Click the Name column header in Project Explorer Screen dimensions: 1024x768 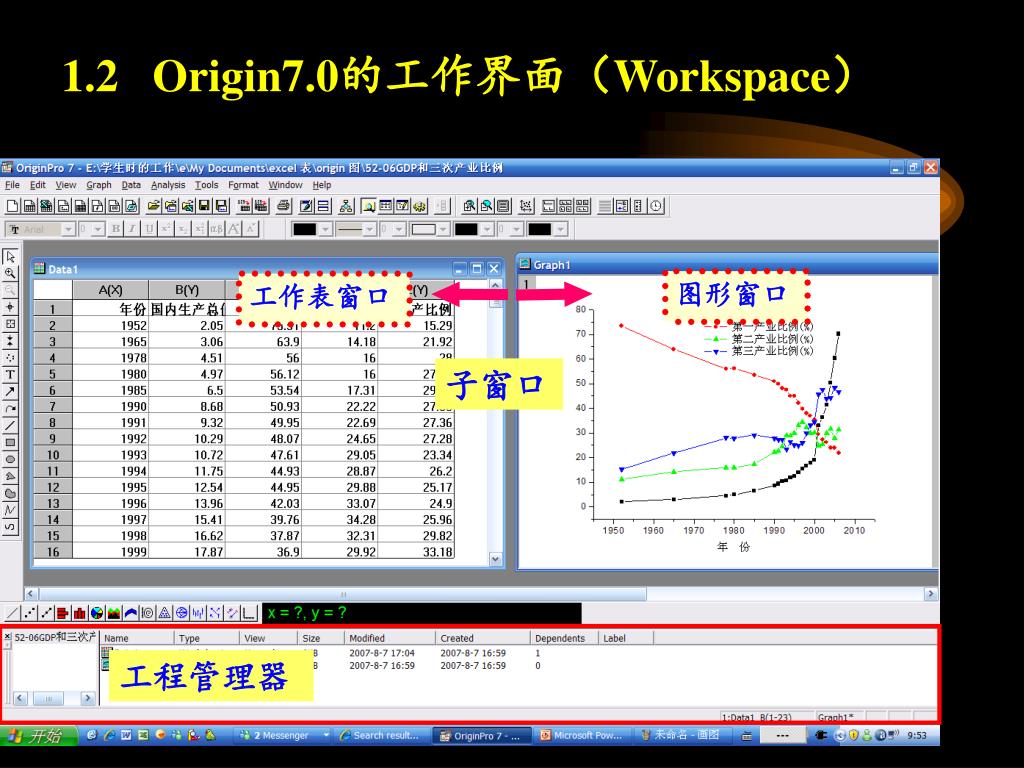pyautogui.click(x=137, y=638)
